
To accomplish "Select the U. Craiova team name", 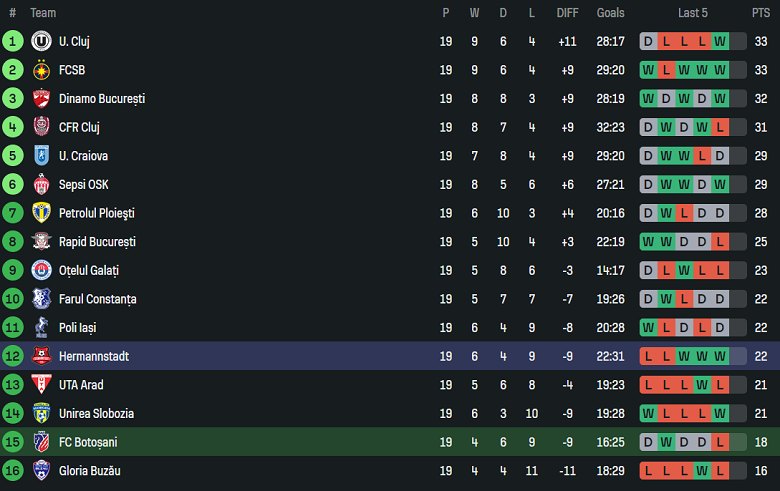I will coord(83,156).
